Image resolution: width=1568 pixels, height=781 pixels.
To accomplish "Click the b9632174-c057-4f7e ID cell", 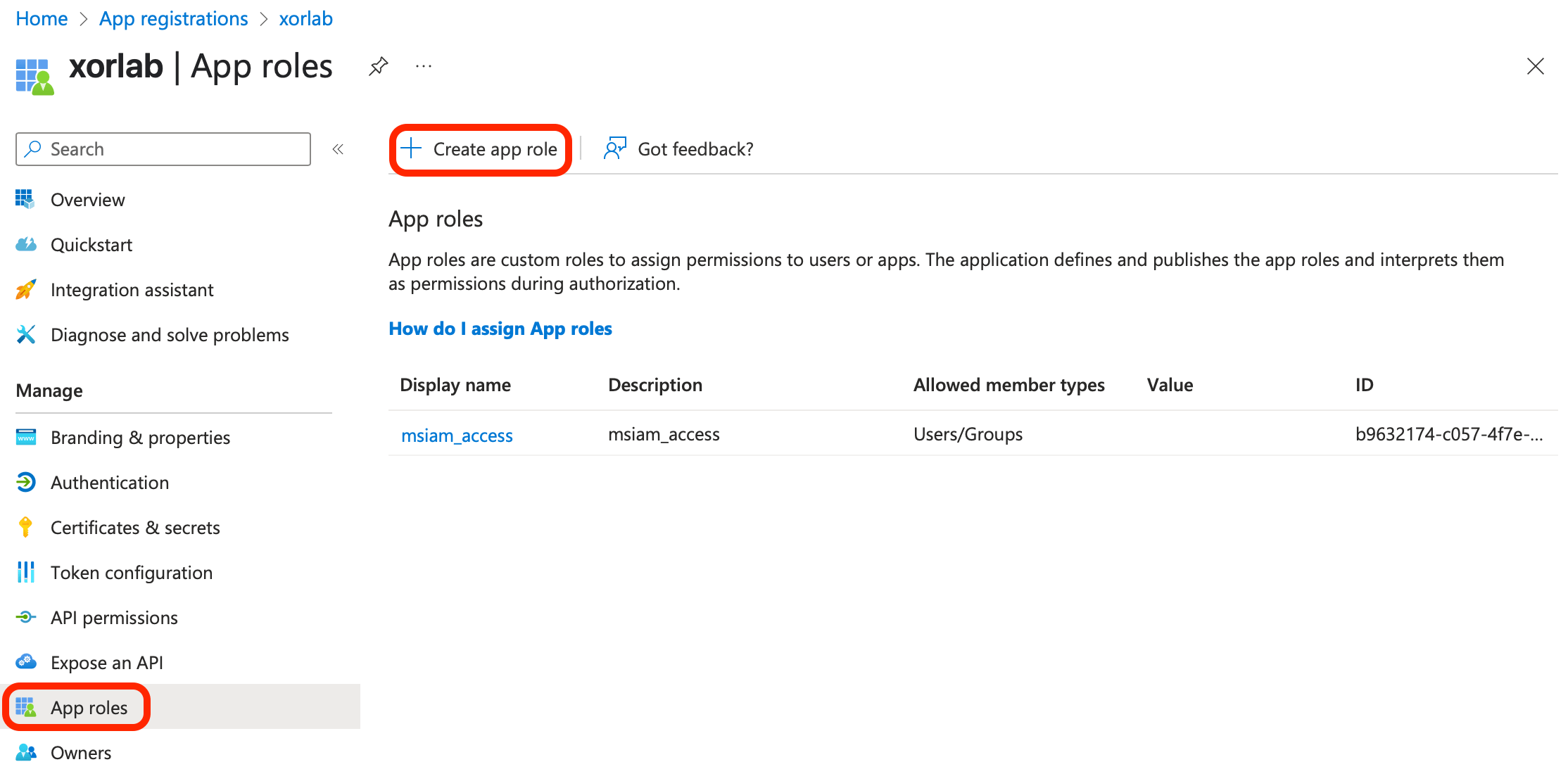I will [1449, 434].
